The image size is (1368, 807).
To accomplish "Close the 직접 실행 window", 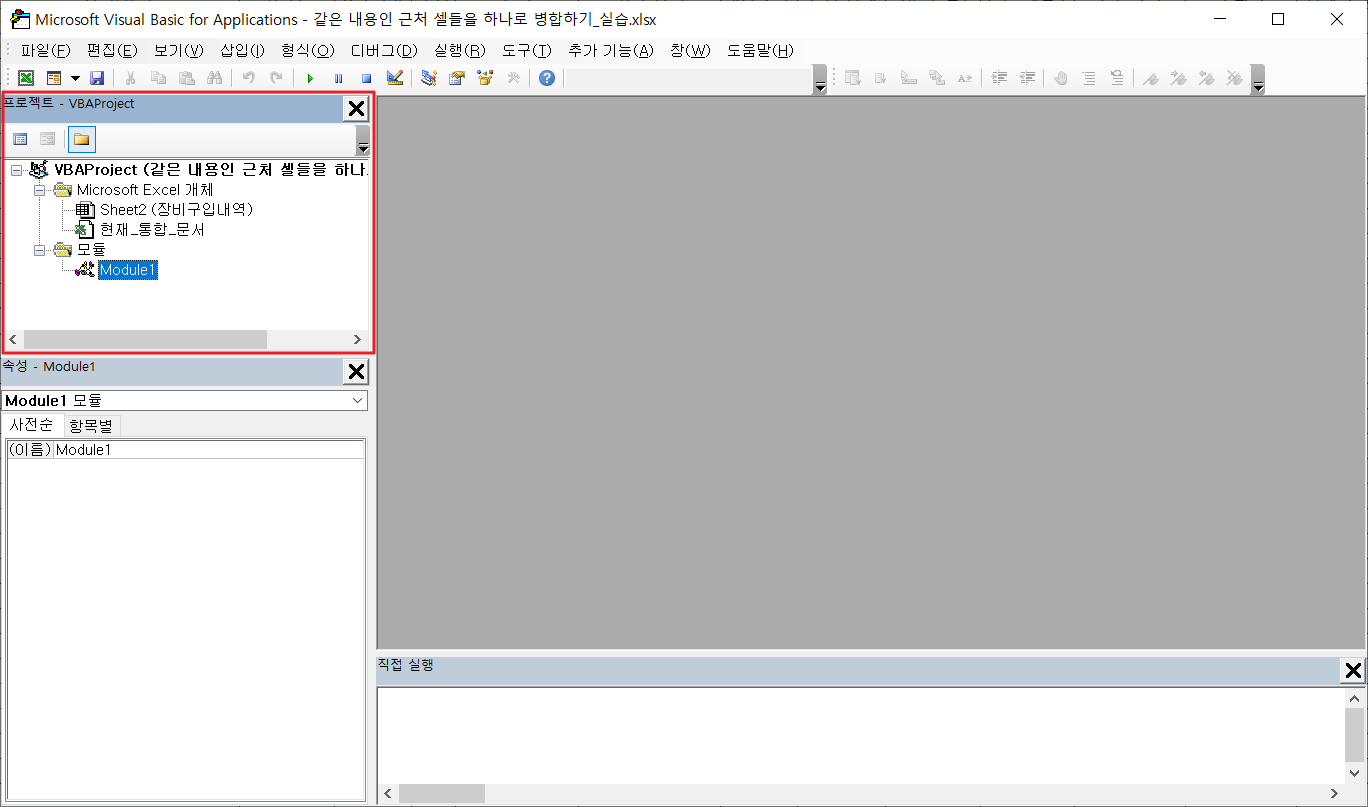I will 1353,671.
